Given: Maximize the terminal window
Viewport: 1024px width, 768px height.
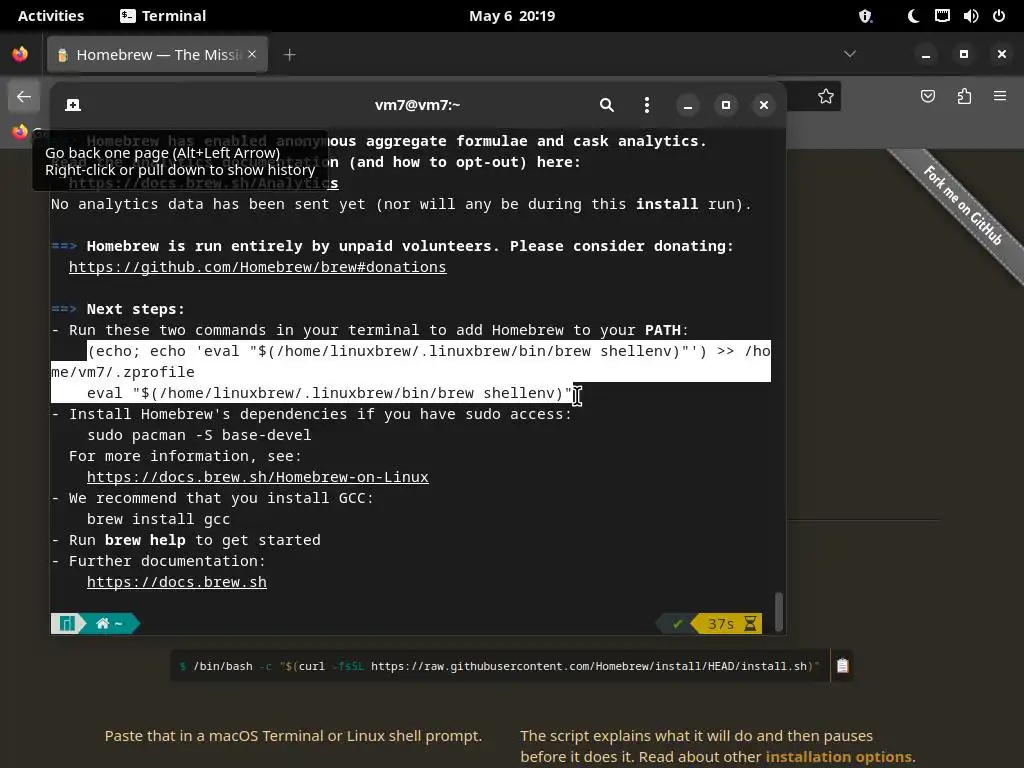Looking at the screenshot, I should (x=726, y=105).
